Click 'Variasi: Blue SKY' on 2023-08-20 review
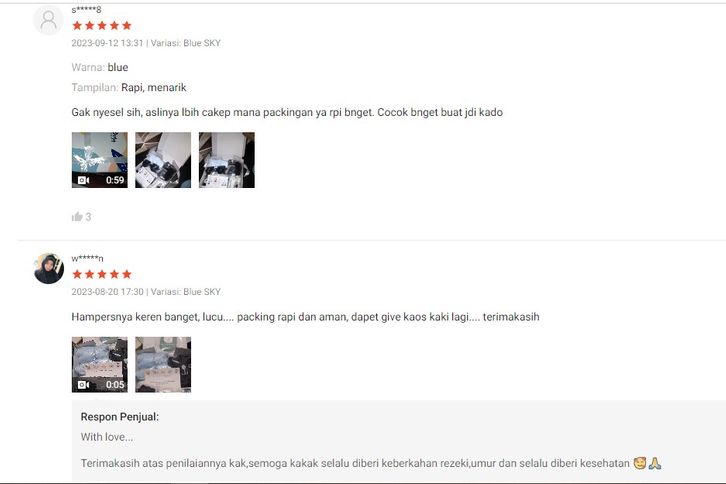Viewport: 726px width, 484px height. 186,292
